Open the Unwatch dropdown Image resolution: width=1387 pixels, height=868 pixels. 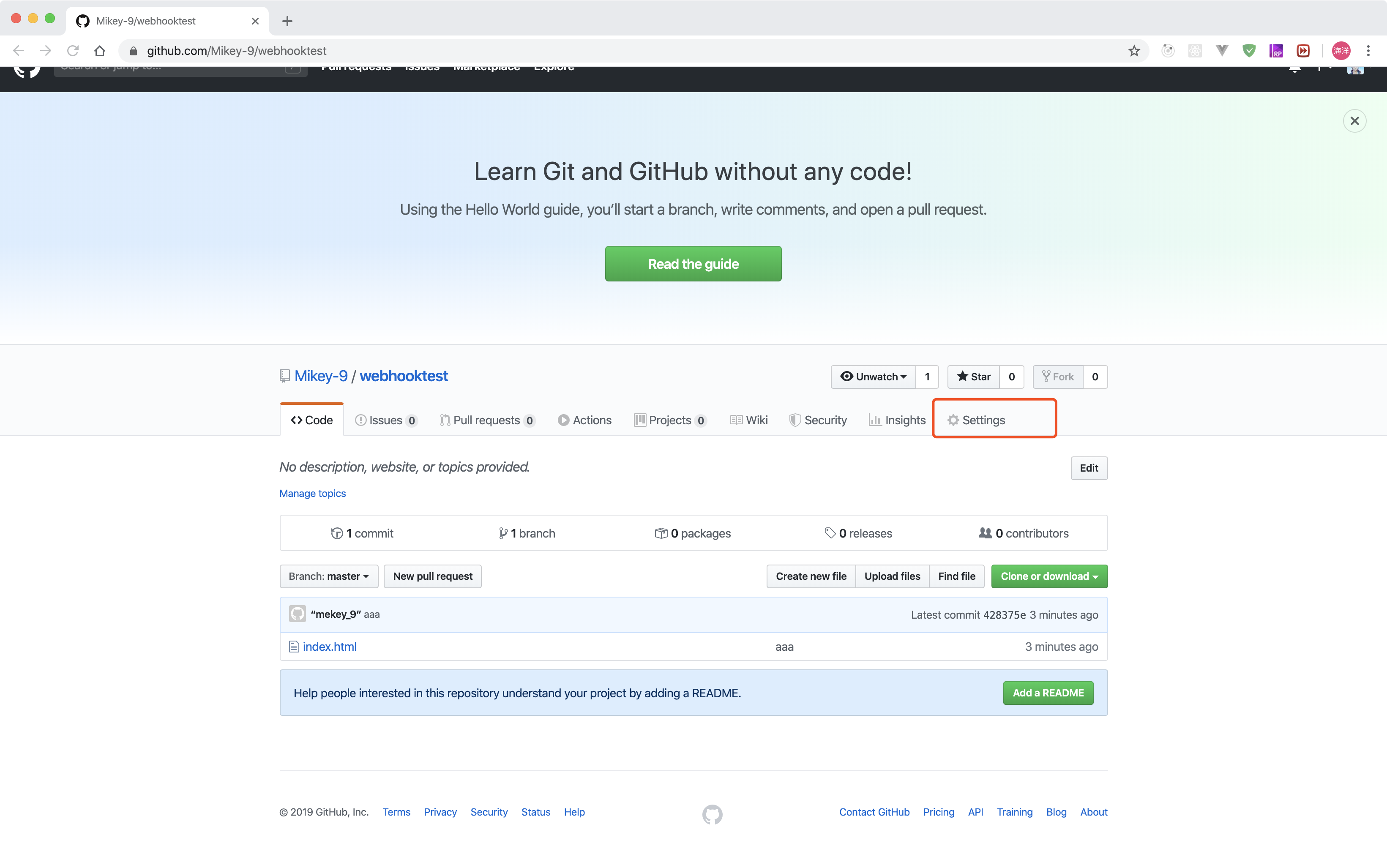(x=873, y=377)
